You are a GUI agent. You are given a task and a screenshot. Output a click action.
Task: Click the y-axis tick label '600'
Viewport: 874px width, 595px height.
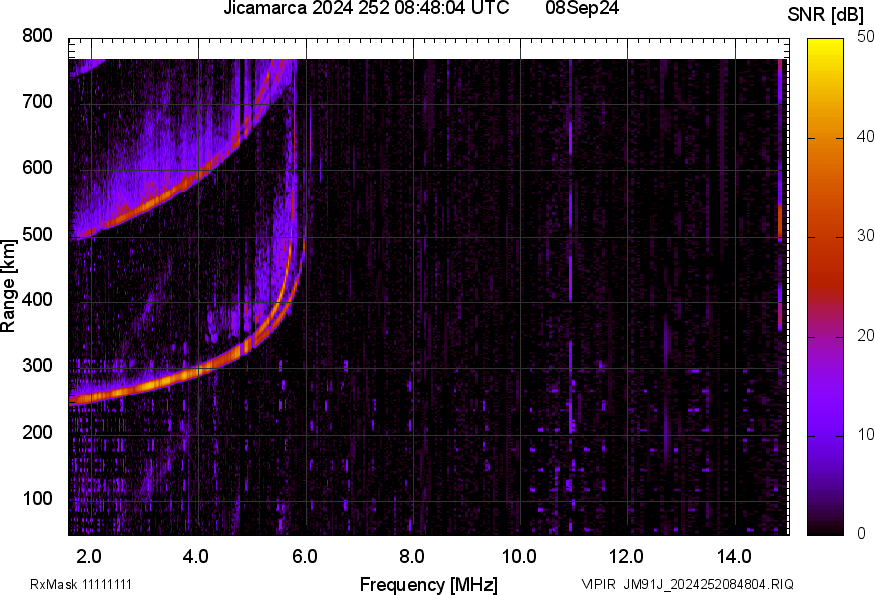pos(37,167)
